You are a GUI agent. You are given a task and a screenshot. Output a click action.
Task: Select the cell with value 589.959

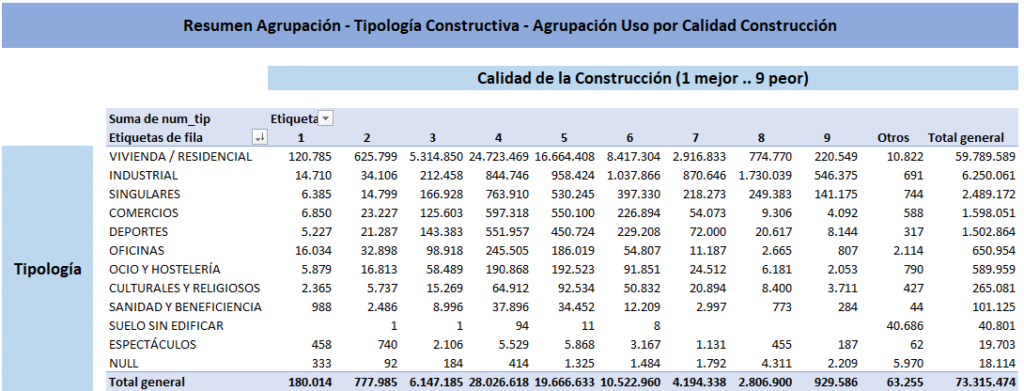(x=994, y=270)
